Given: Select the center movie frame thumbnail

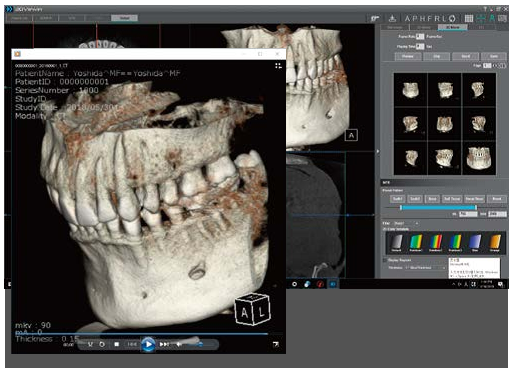Looking at the screenshot, I should coord(445,124).
